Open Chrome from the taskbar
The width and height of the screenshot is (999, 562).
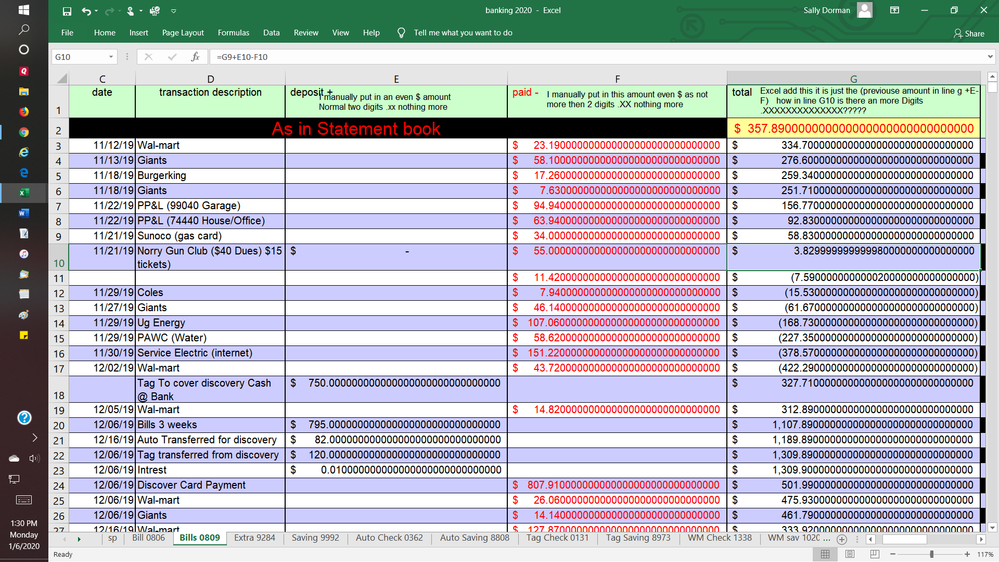tap(24, 132)
